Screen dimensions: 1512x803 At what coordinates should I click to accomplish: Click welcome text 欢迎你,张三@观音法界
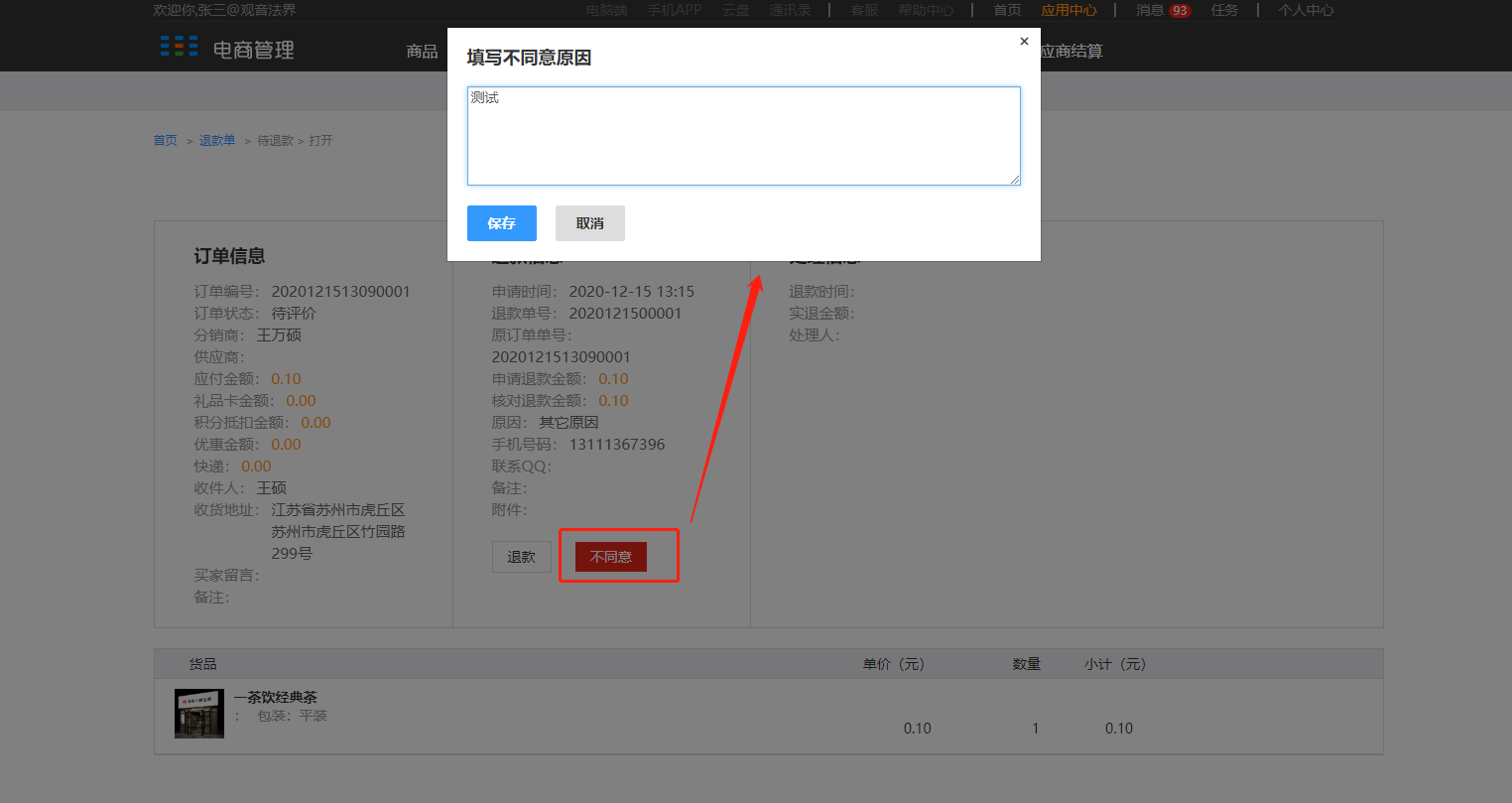(x=224, y=10)
